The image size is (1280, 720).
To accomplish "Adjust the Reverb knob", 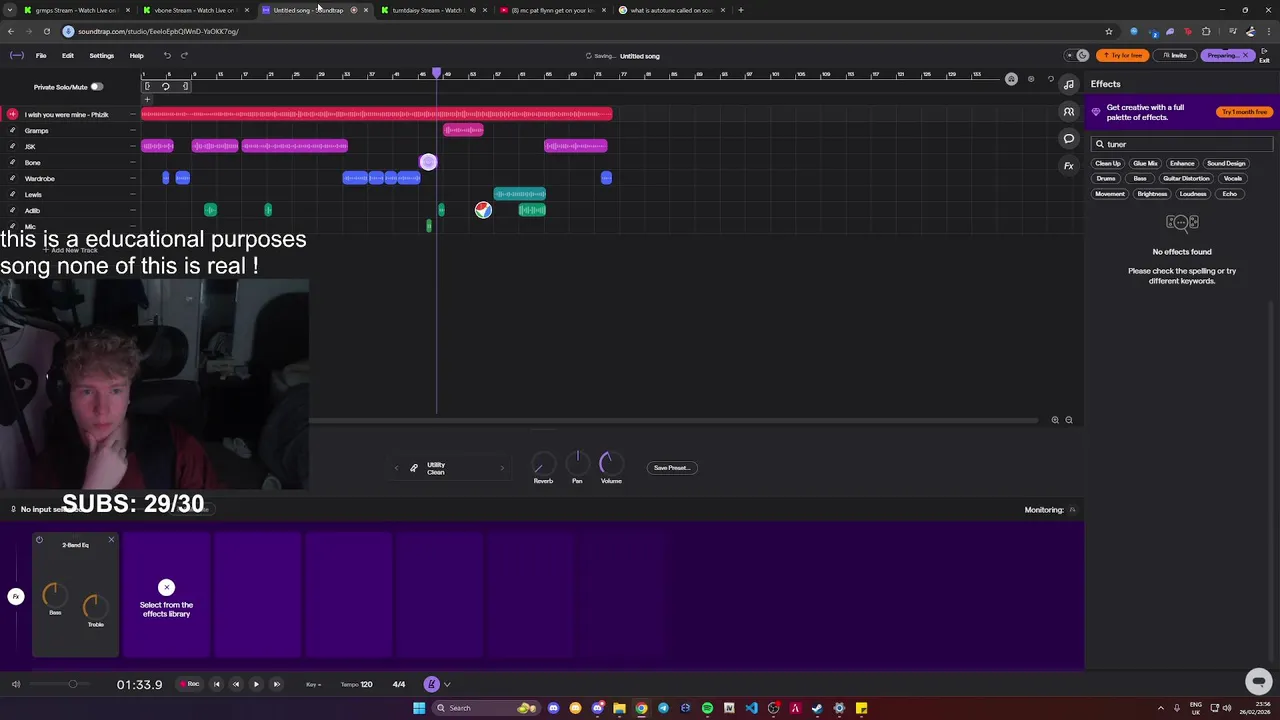I will point(543,464).
